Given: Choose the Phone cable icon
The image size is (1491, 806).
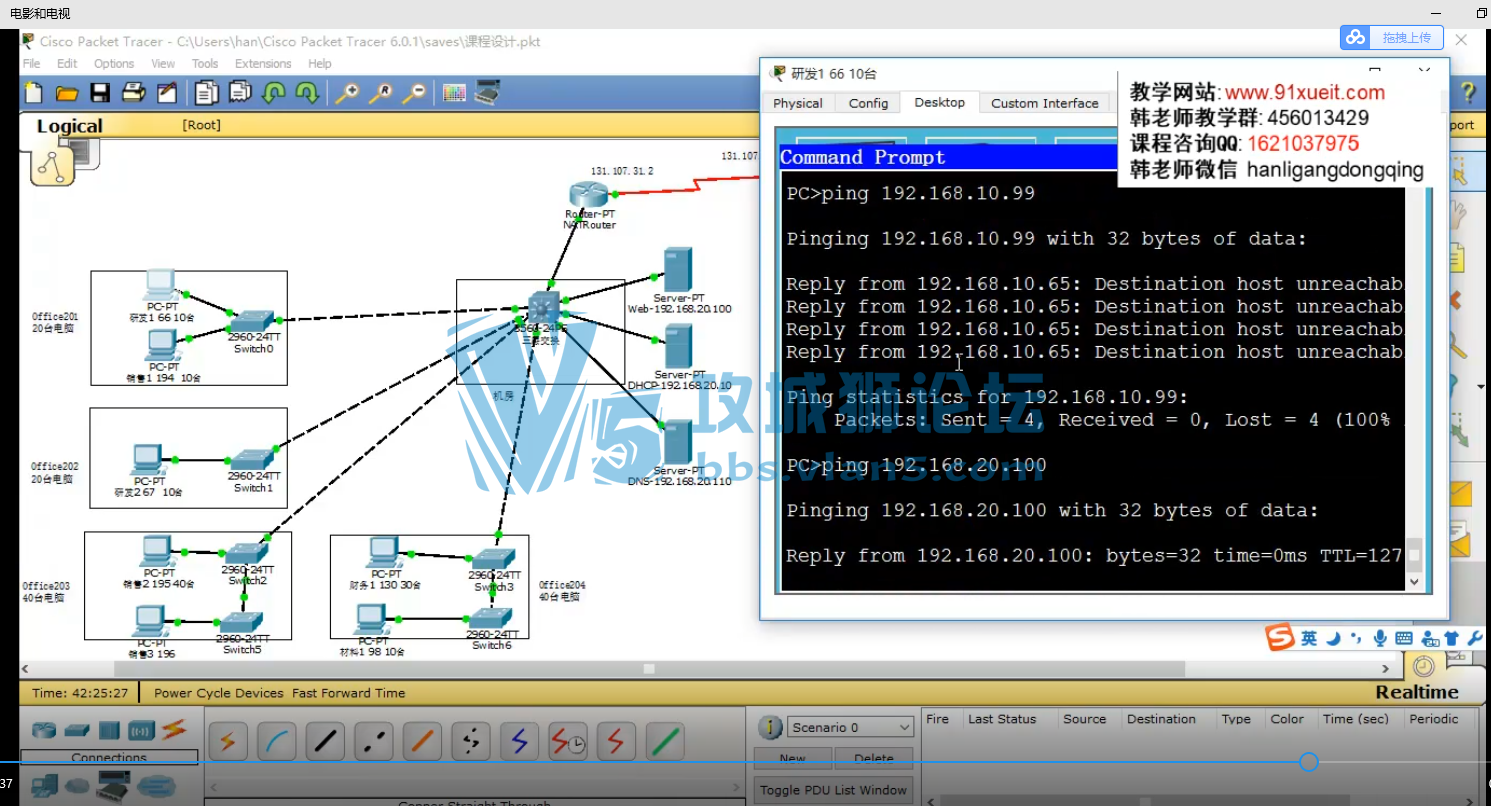Looking at the screenshot, I should click(x=470, y=742).
